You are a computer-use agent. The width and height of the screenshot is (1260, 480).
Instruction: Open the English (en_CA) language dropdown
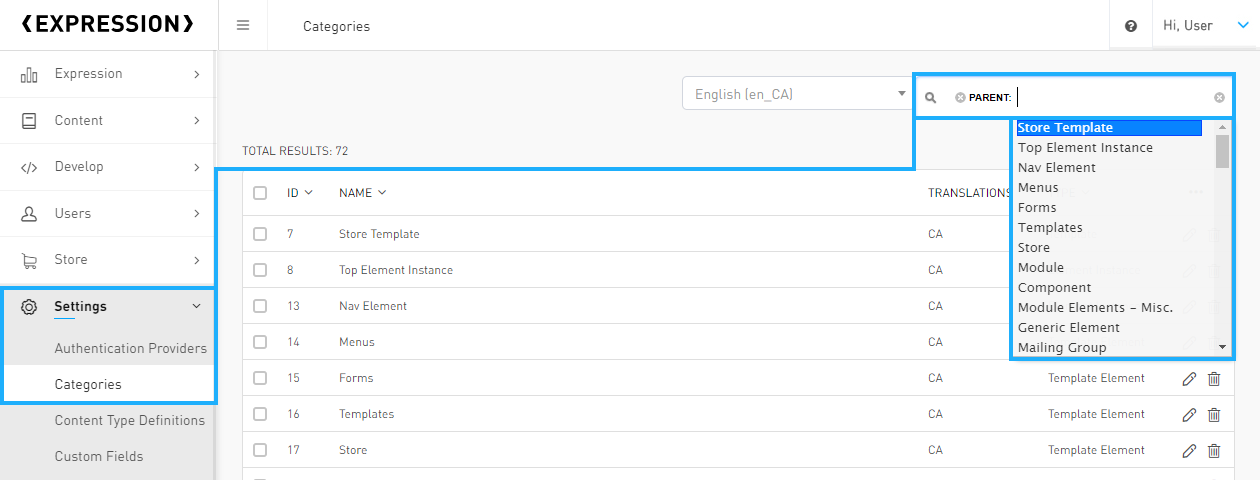795,95
